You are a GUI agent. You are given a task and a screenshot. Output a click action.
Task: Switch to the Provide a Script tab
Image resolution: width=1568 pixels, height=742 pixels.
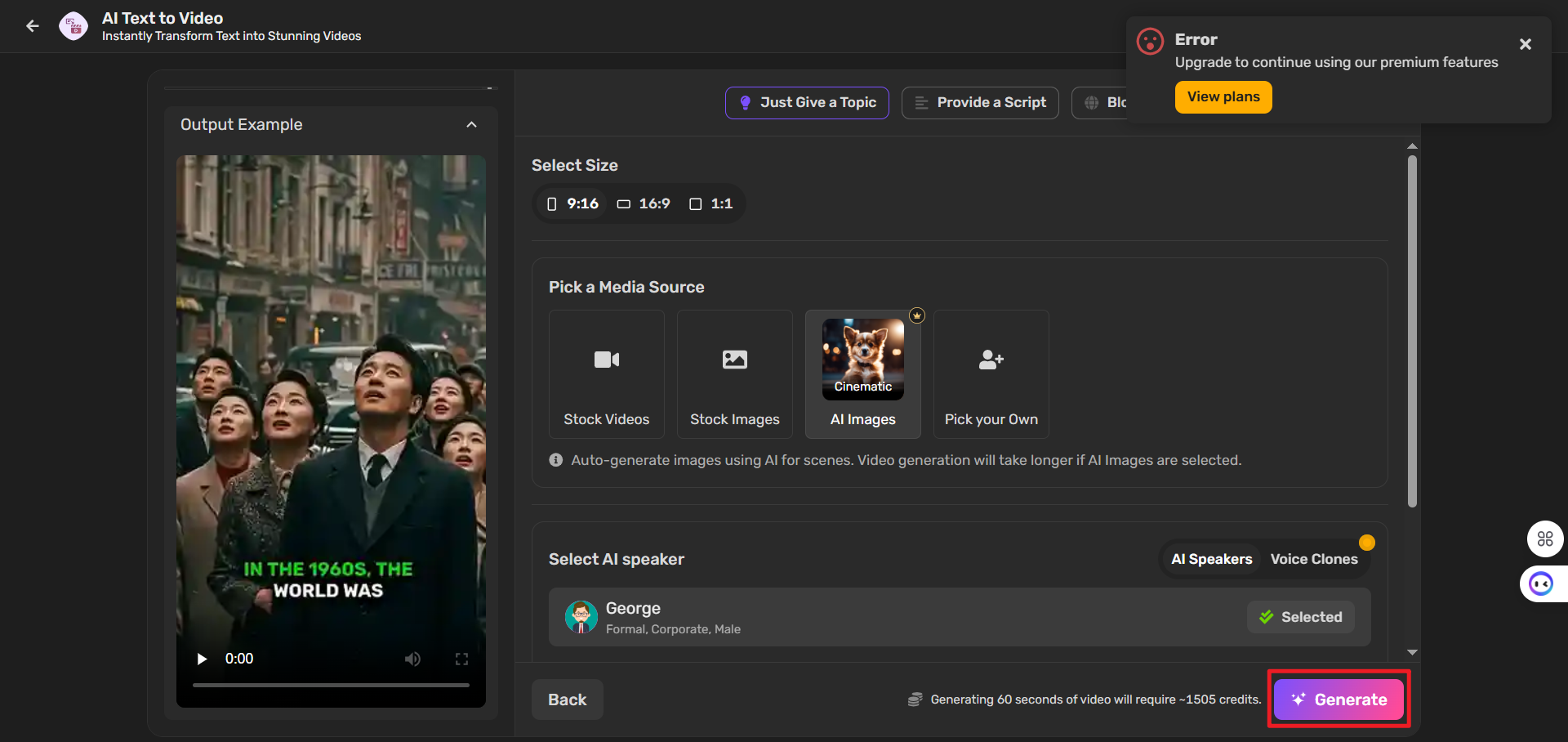[x=980, y=103]
